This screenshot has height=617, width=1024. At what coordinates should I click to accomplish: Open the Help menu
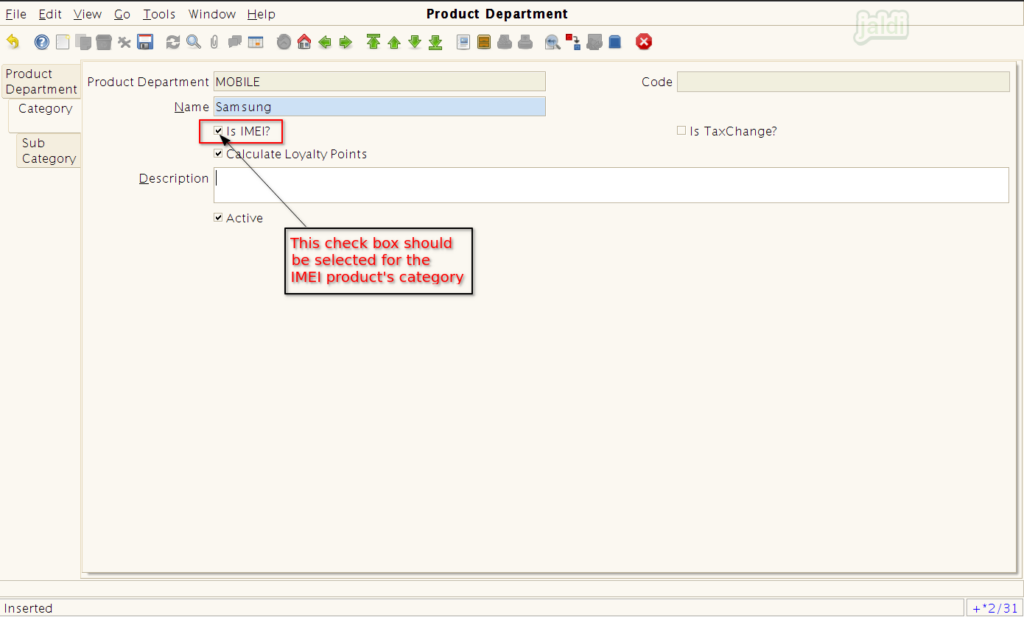pyautogui.click(x=261, y=14)
